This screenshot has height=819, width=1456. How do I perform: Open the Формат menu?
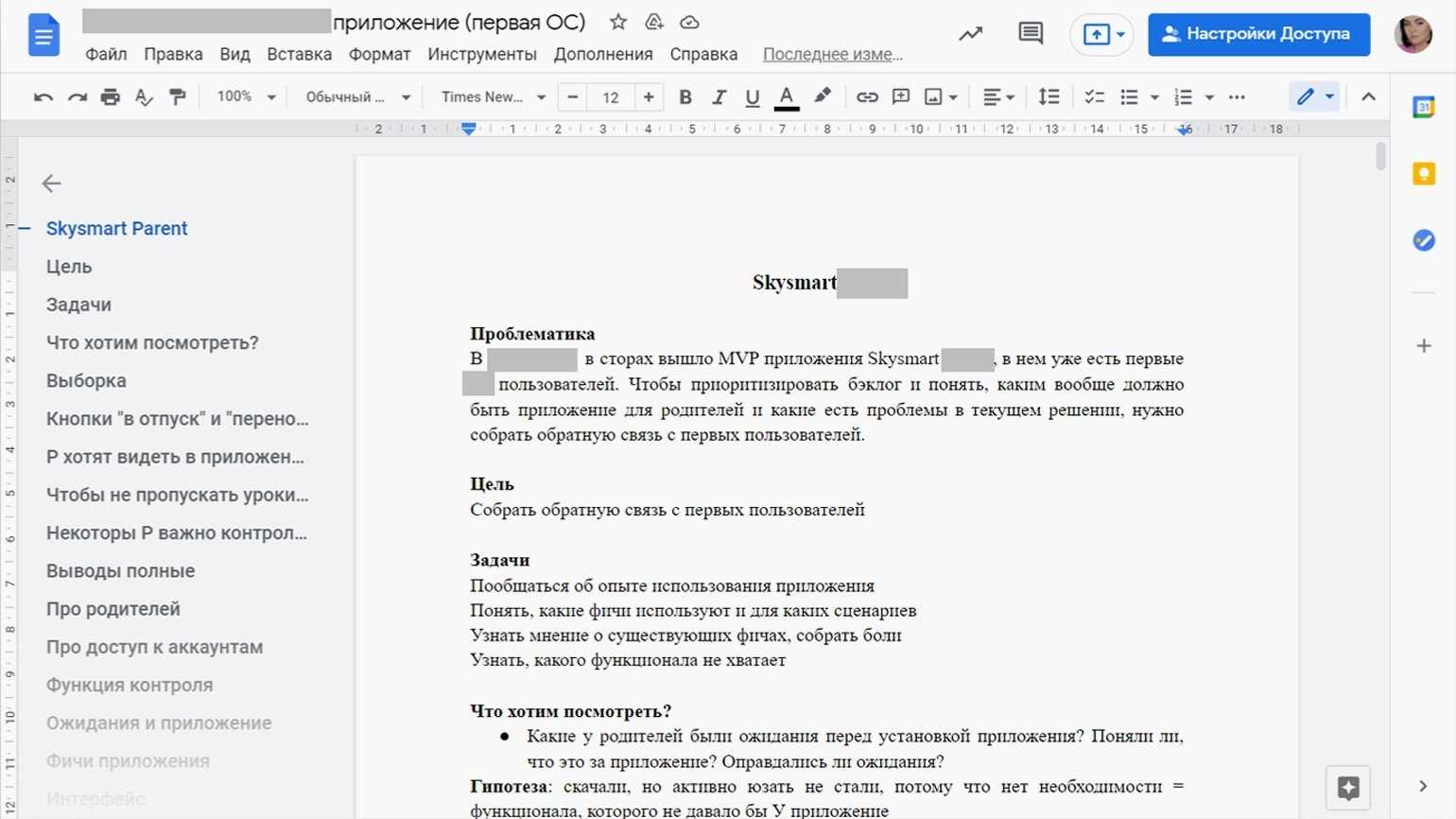379,54
